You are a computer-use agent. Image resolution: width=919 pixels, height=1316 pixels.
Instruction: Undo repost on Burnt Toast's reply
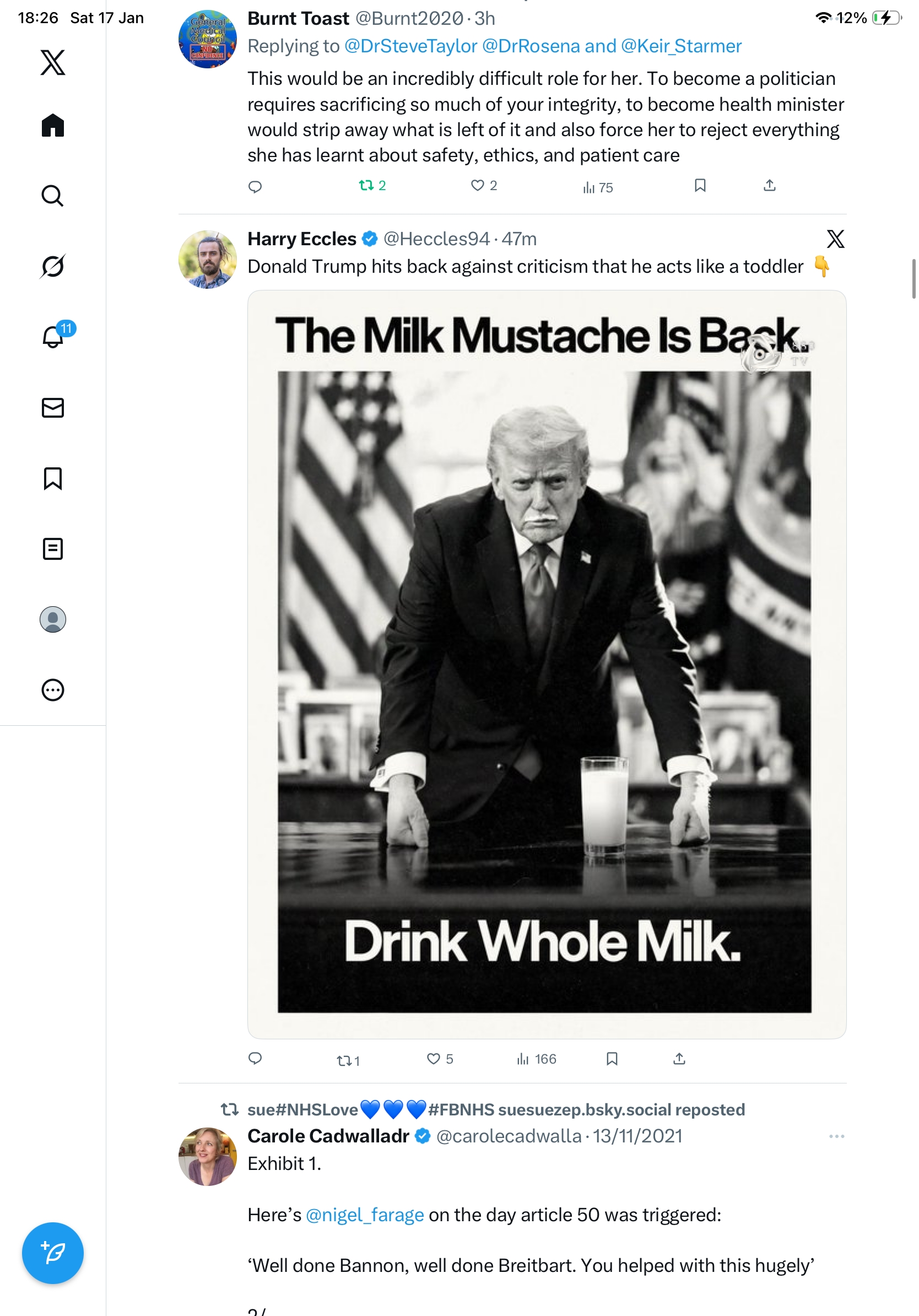click(x=371, y=186)
